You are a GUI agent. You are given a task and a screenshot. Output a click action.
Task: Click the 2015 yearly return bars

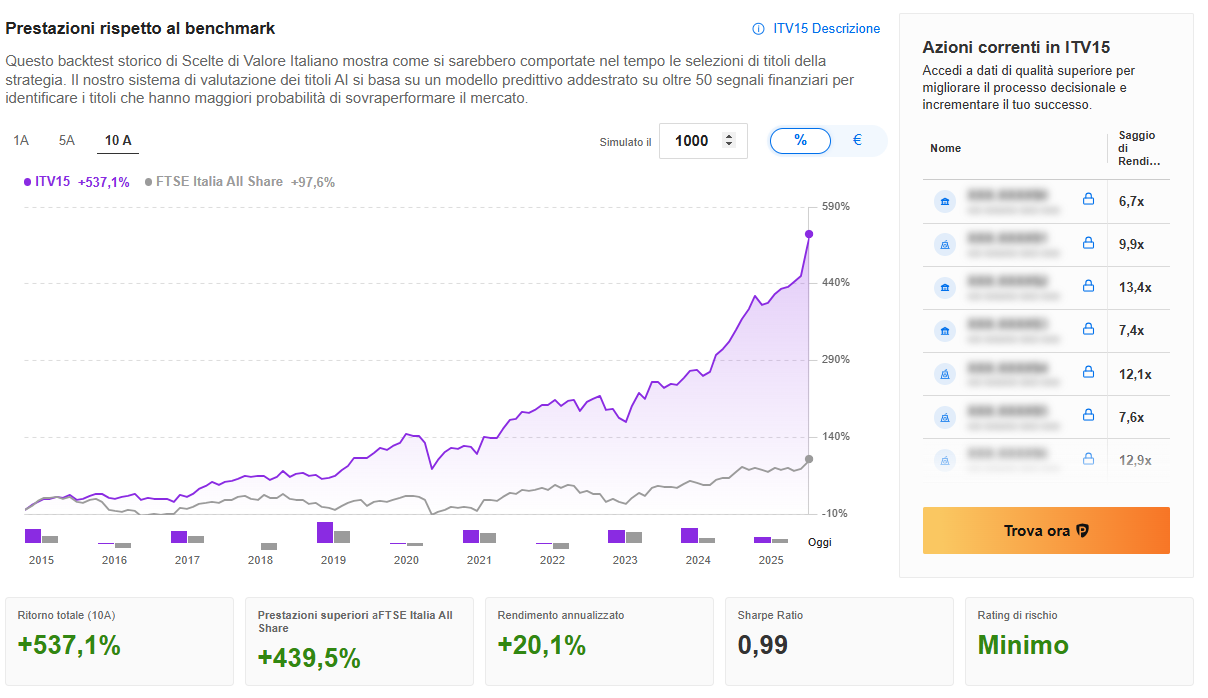(x=41, y=536)
